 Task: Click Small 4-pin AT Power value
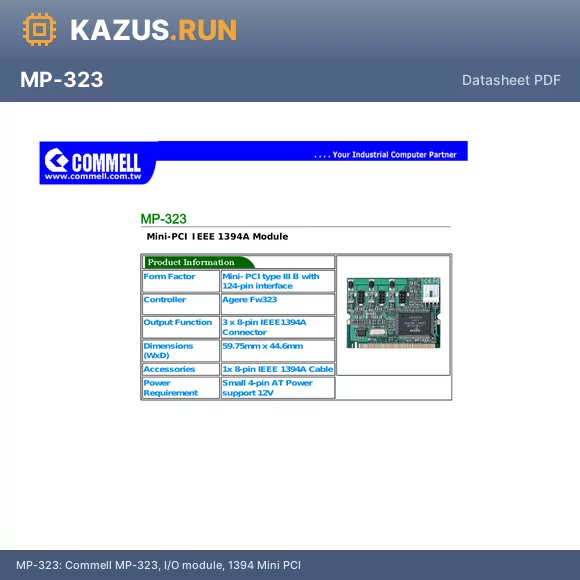pyautogui.click(x=278, y=388)
